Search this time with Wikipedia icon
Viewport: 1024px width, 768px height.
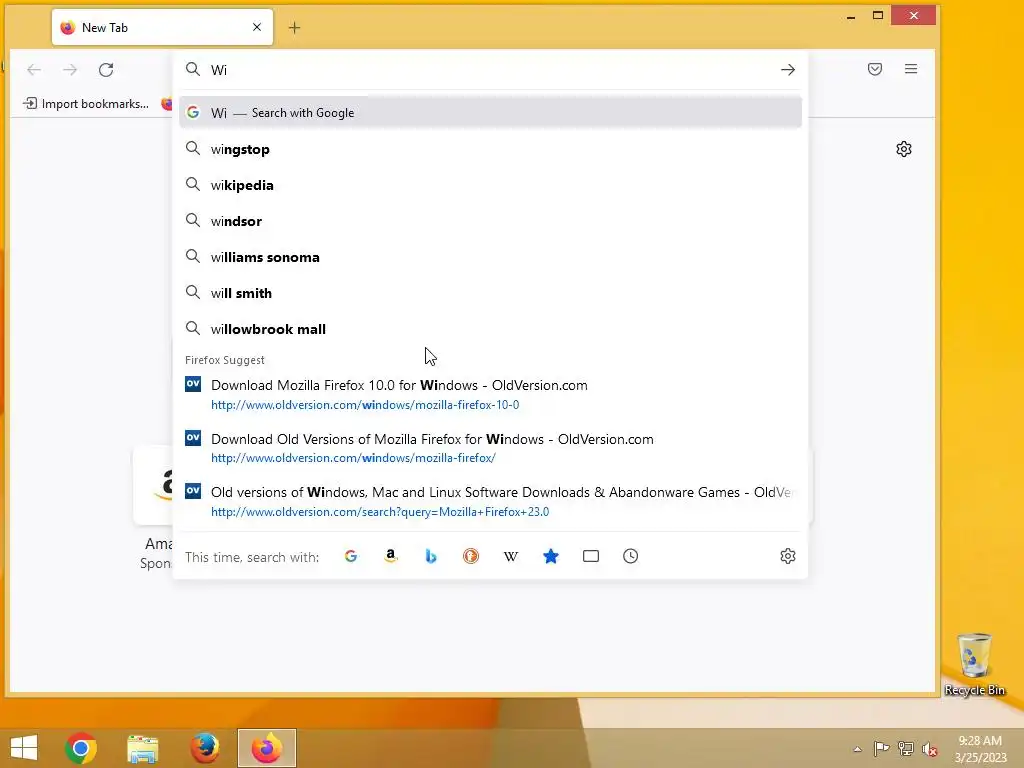click(x=511, y=556)
